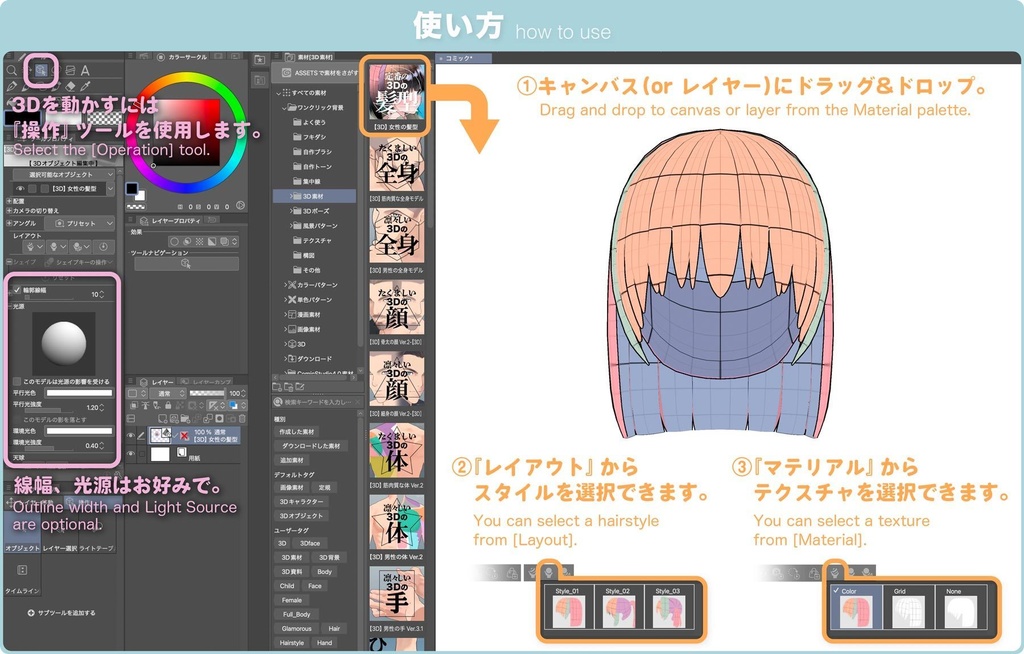Viewport: 1024px width, 654px height.
Task: Click the favorites star folder icon
Action: point(259,59)
